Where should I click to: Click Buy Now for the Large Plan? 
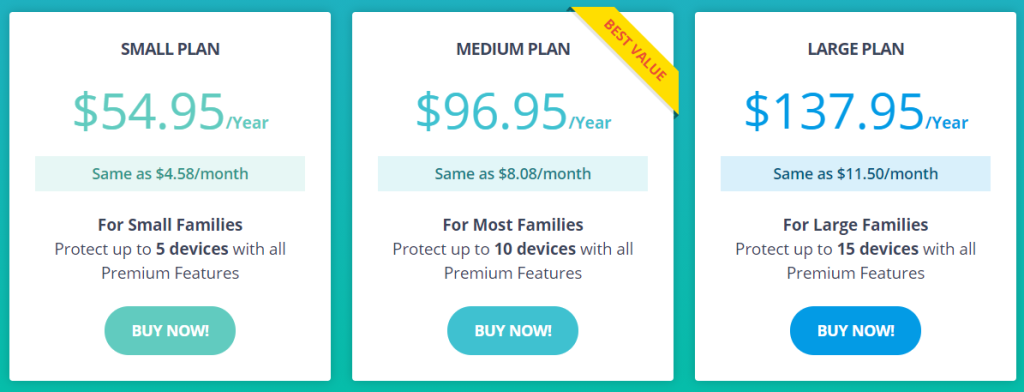pos(856,331)
